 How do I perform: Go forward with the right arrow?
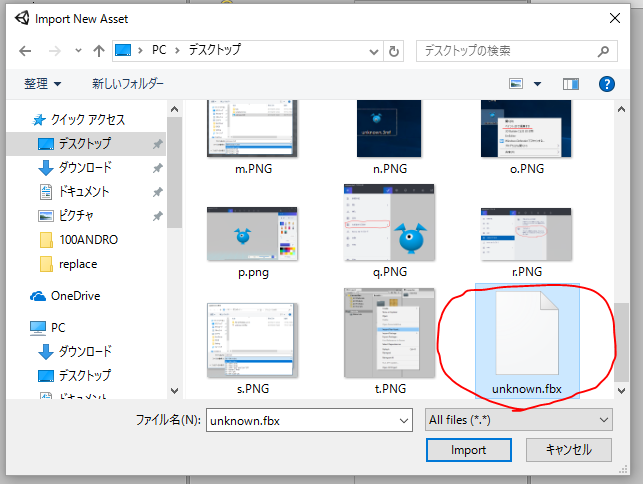click(55, 51)
